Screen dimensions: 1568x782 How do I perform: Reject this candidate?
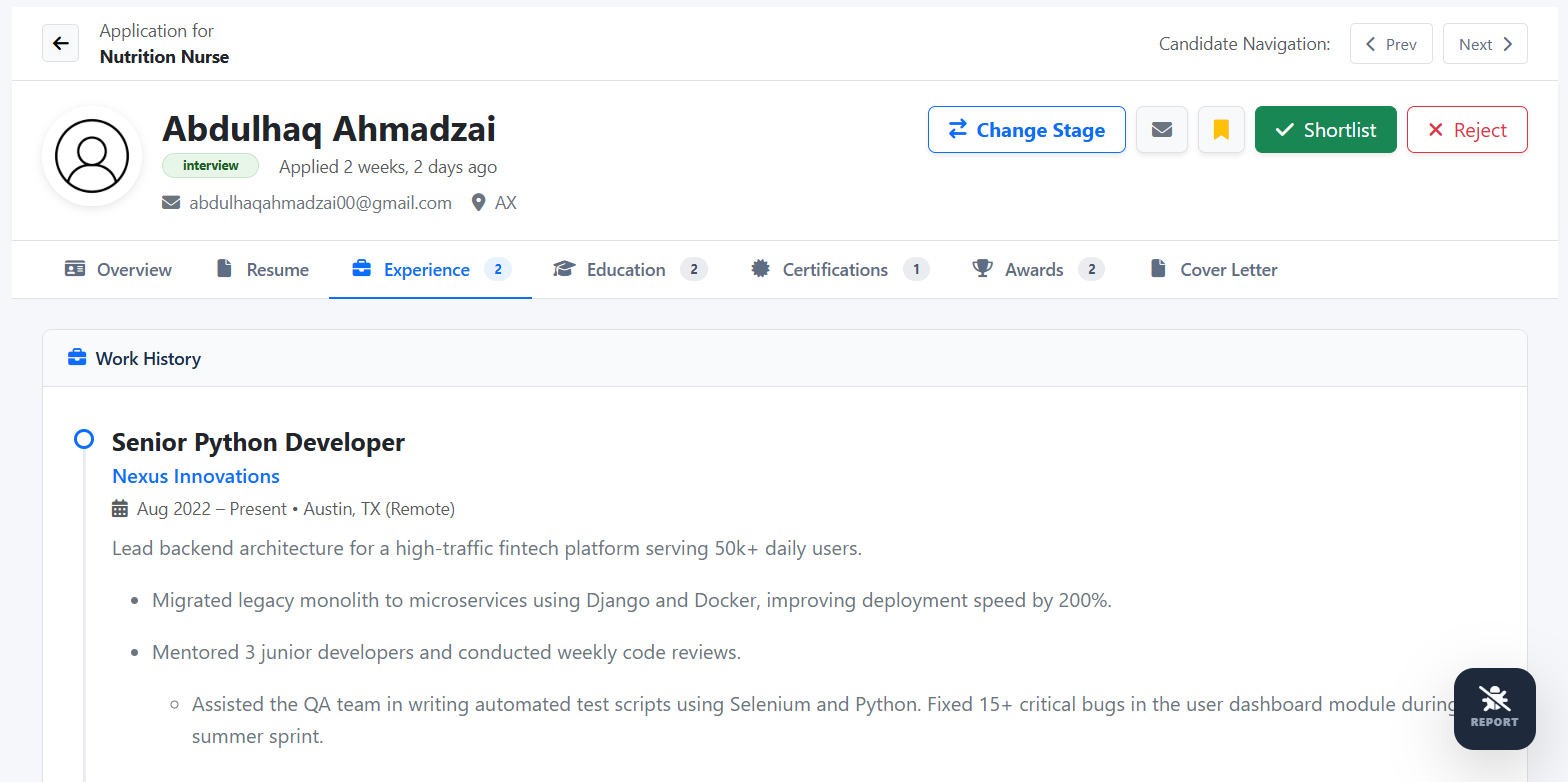tap(1467, 130)
